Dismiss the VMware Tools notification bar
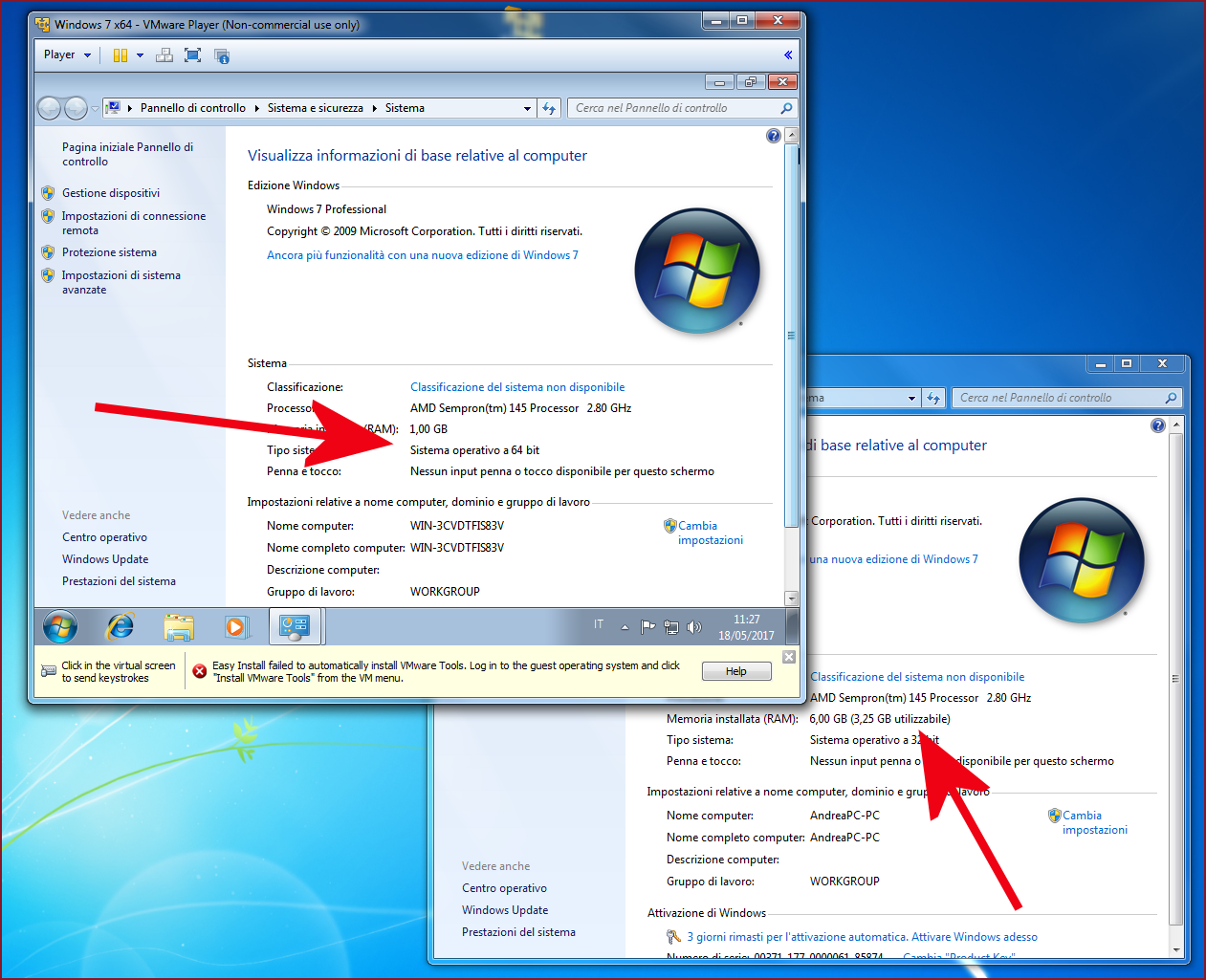The height and width of the screenshot is (980, 1206). [789, 657]
